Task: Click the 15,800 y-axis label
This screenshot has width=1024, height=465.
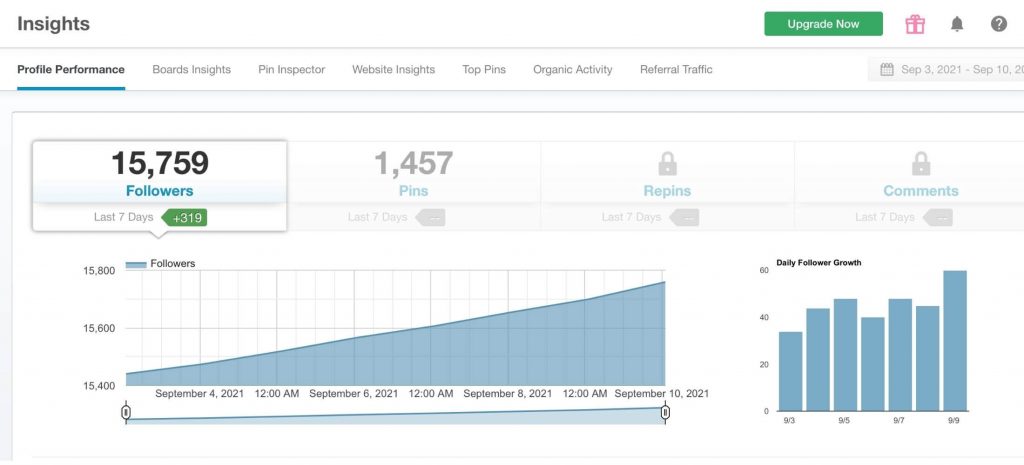Action: pyautogui.click(x=99, y=270)
